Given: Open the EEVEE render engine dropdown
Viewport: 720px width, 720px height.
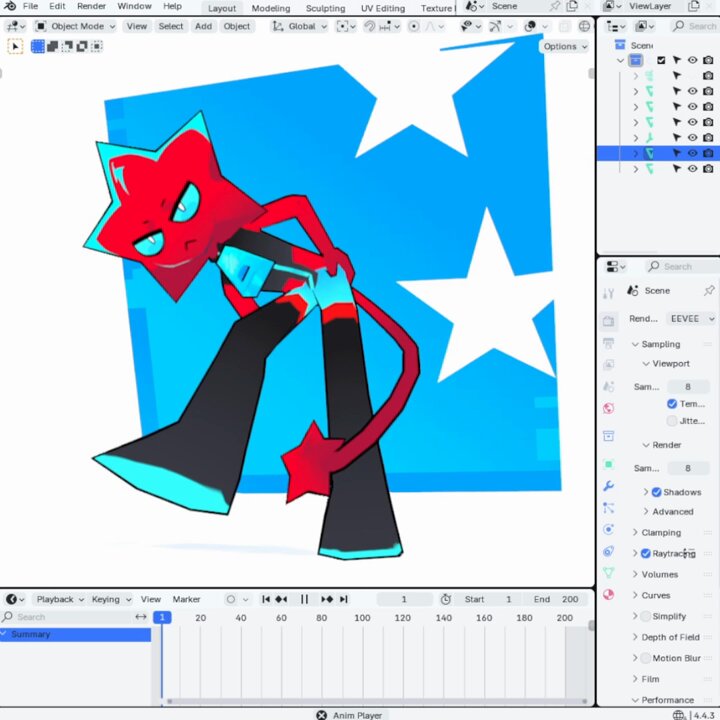Looking at the screenshot, I should tap(691, 319).
